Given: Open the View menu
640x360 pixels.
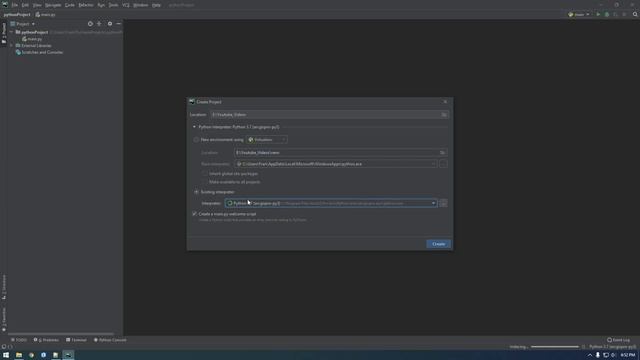Looking at the screenshot, I should pos(37,5).
